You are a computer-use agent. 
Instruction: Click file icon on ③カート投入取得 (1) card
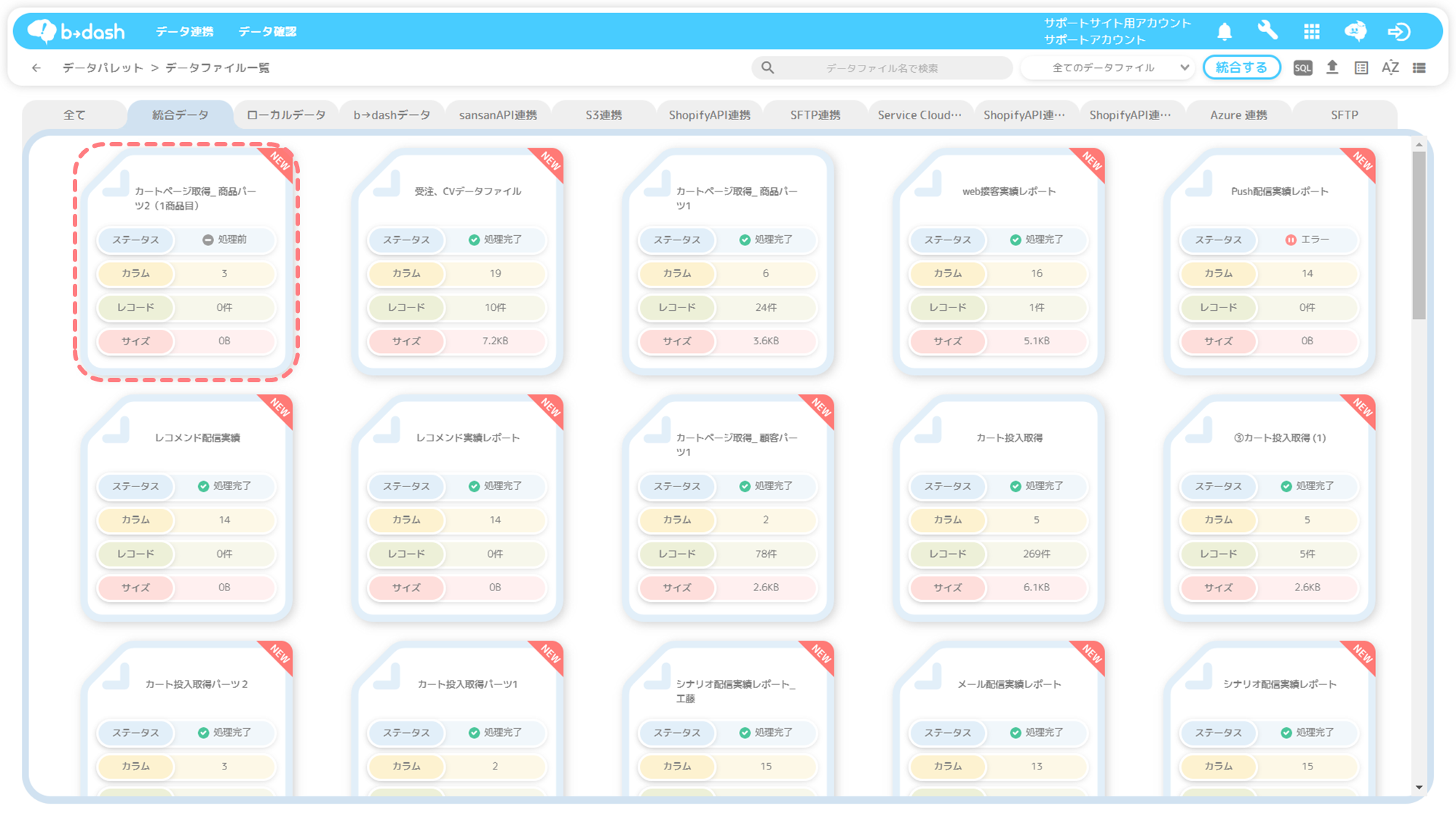coord(1199,430)
